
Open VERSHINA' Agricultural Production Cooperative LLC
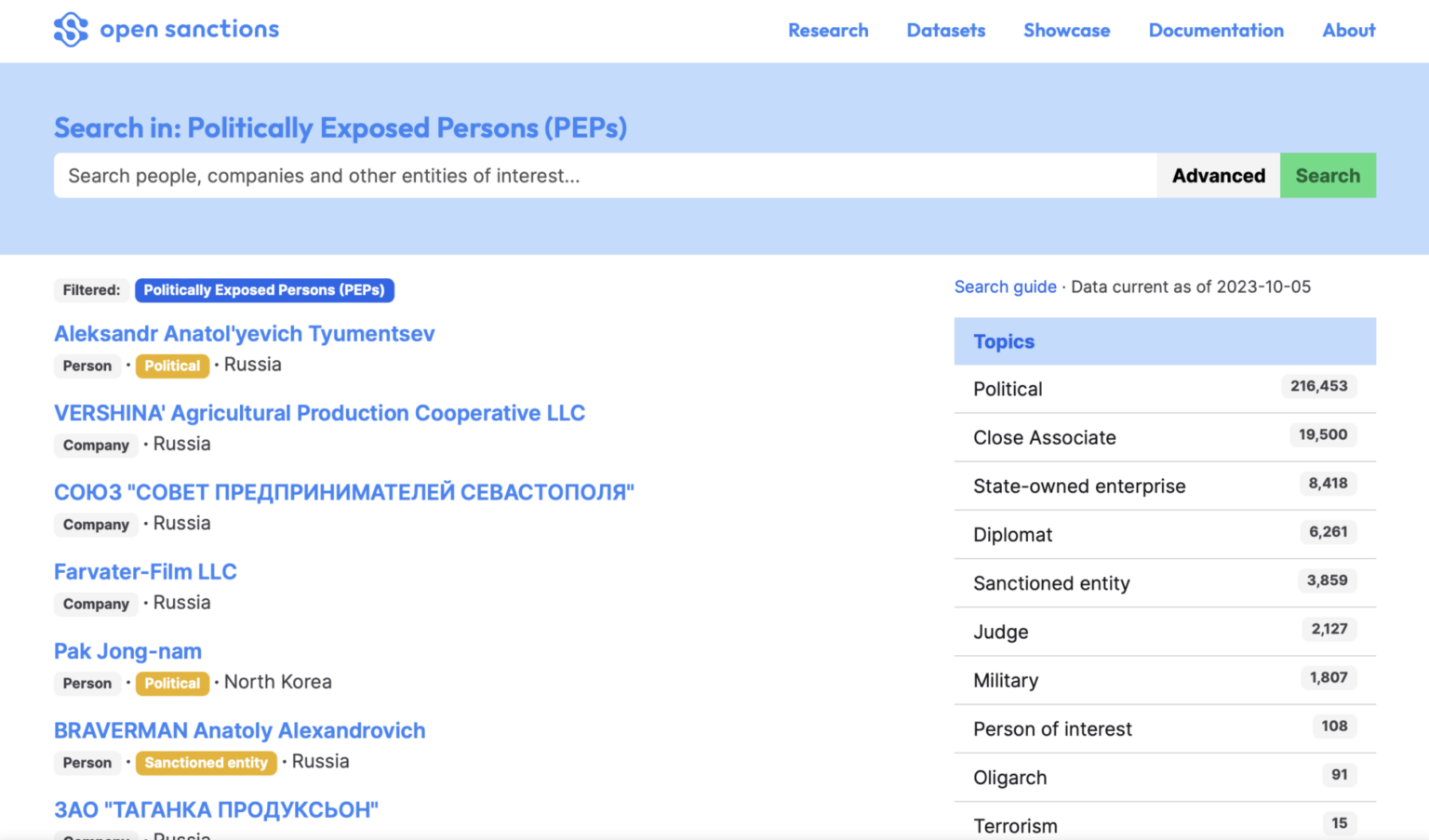(x=319, y=413)
